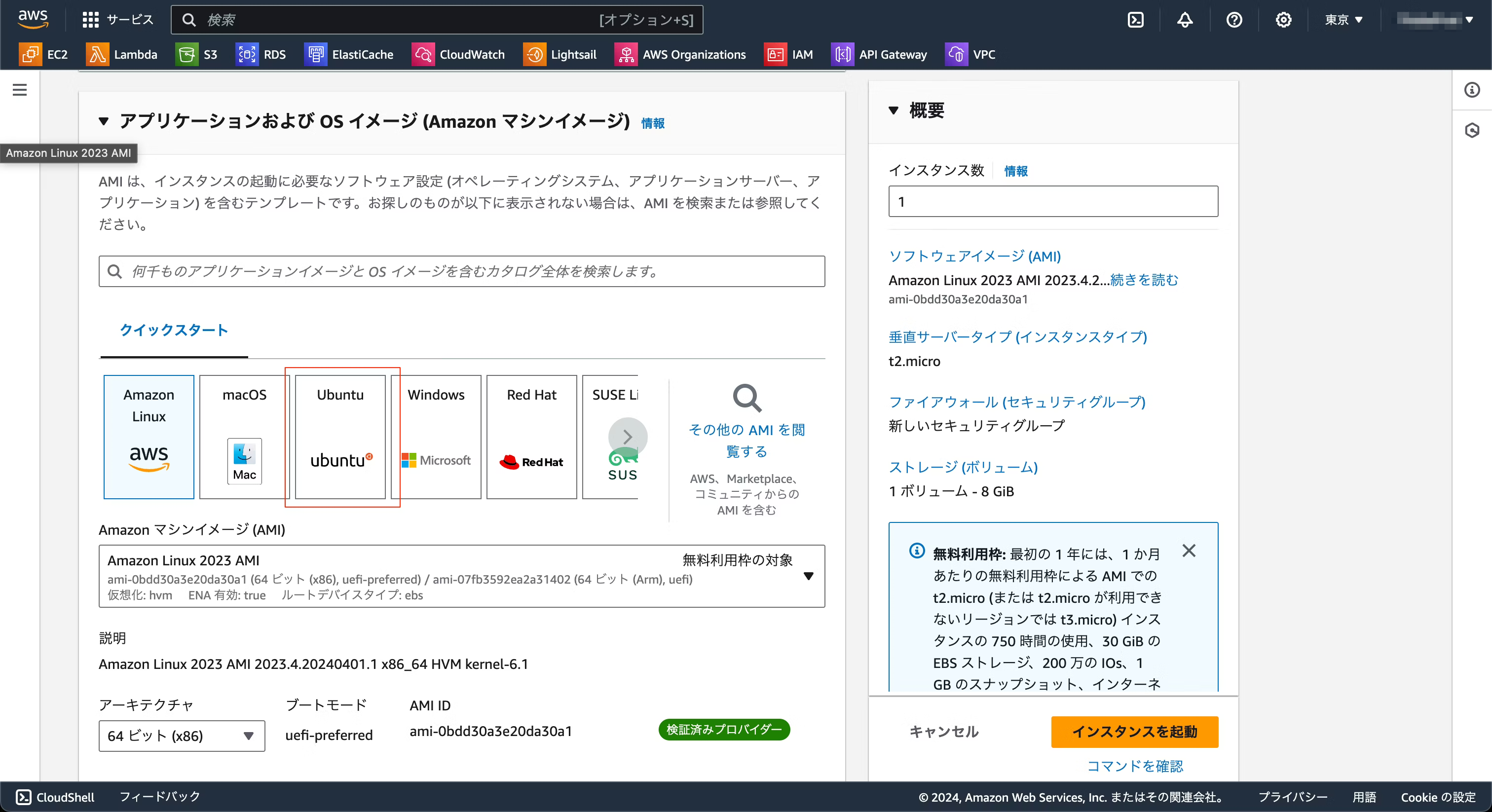Click the インスタンスを起動 button
Screen dimensions: 1492x812
(1134, 732)
